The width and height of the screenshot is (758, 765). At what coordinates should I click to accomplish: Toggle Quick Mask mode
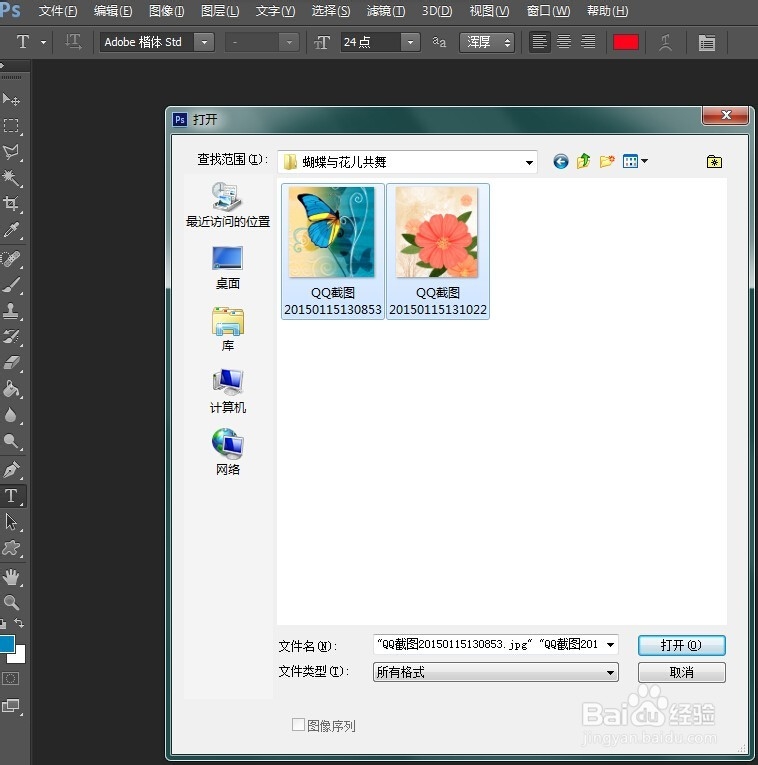click(11, 679)
